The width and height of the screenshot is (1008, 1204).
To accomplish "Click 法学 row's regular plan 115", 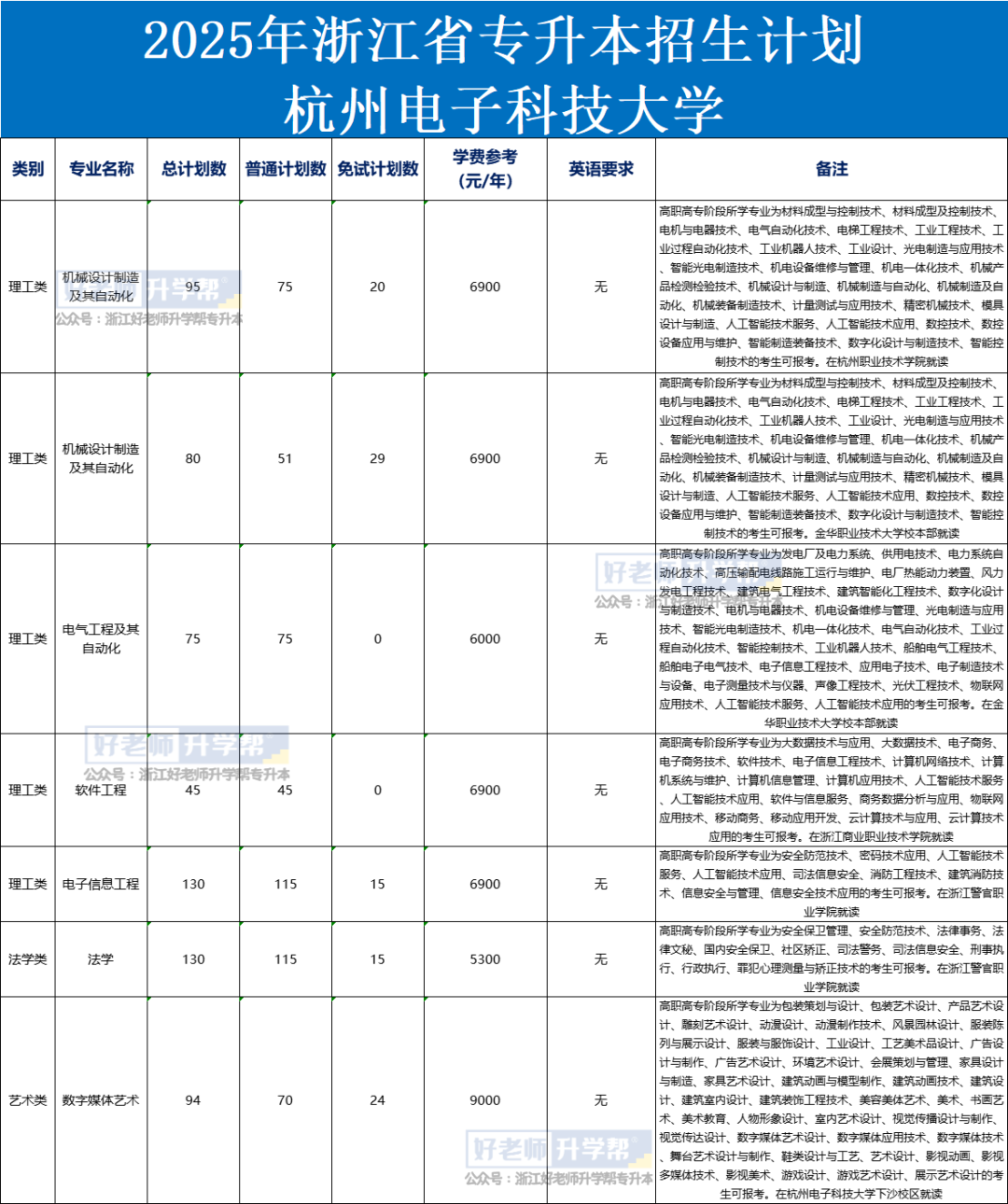I will coord(286,959).
